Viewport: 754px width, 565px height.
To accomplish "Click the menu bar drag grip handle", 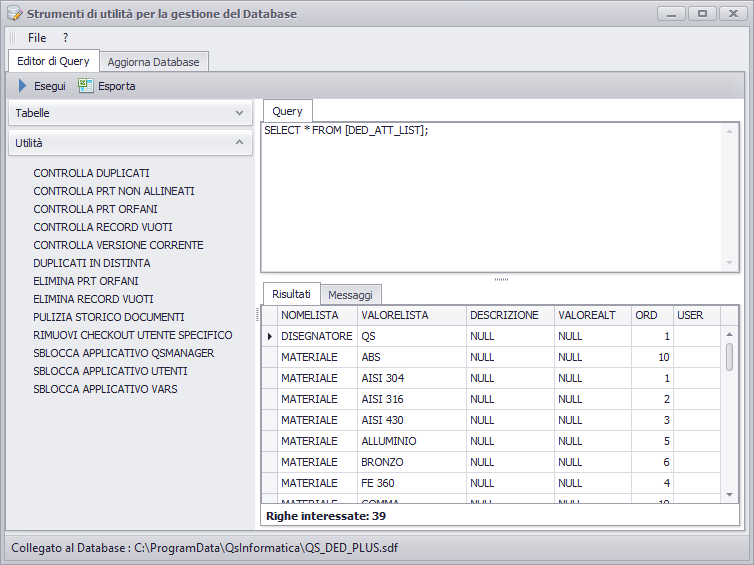I will point(13,38).
